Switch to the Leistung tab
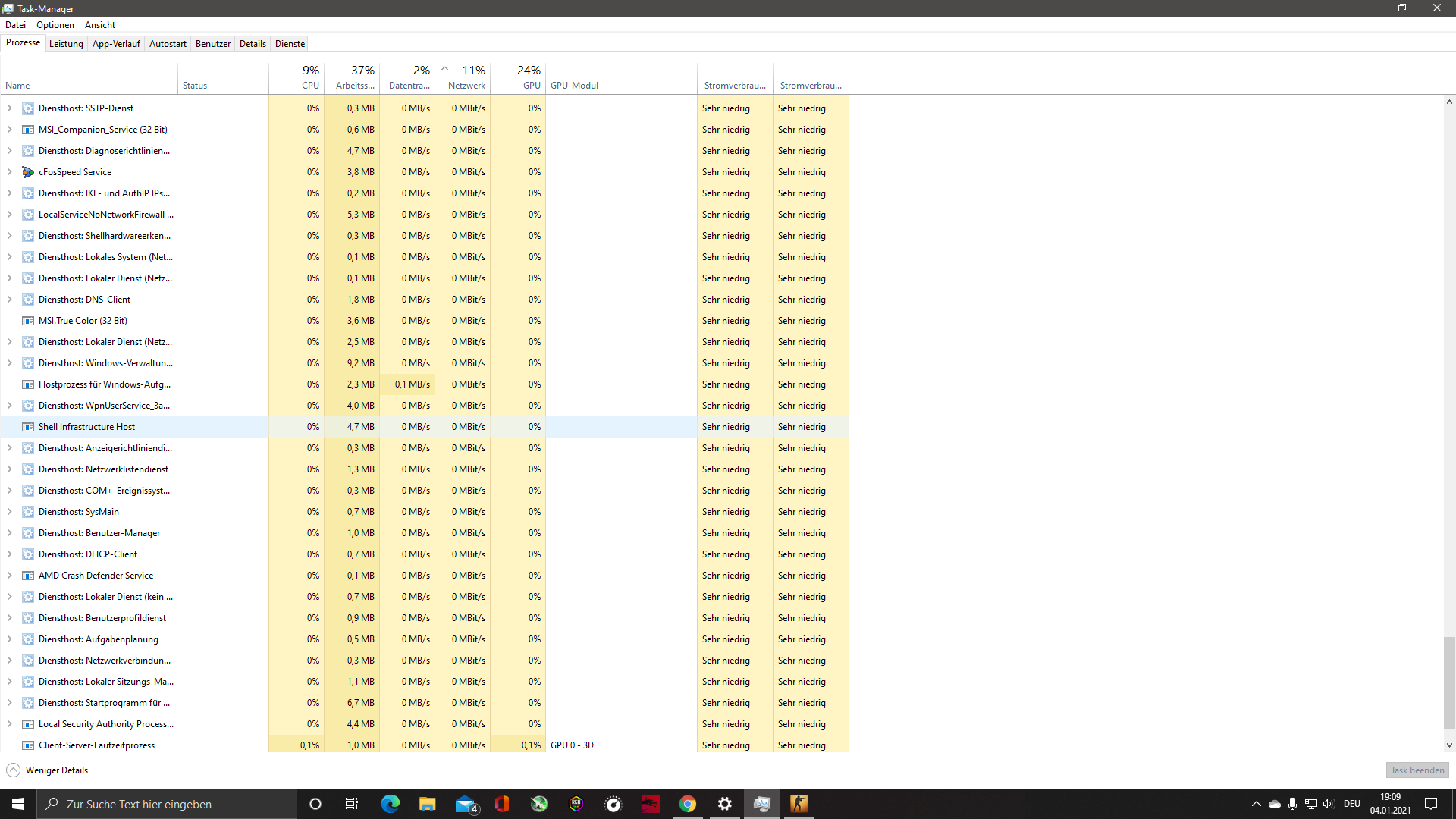This screenshot has height=819, width=1456. coord(66,43)
